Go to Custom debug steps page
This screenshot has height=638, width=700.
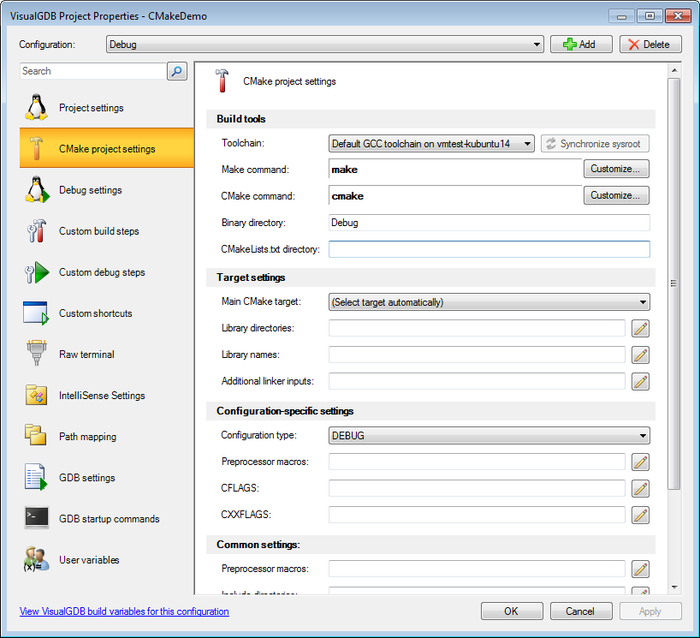click(107, 272)
